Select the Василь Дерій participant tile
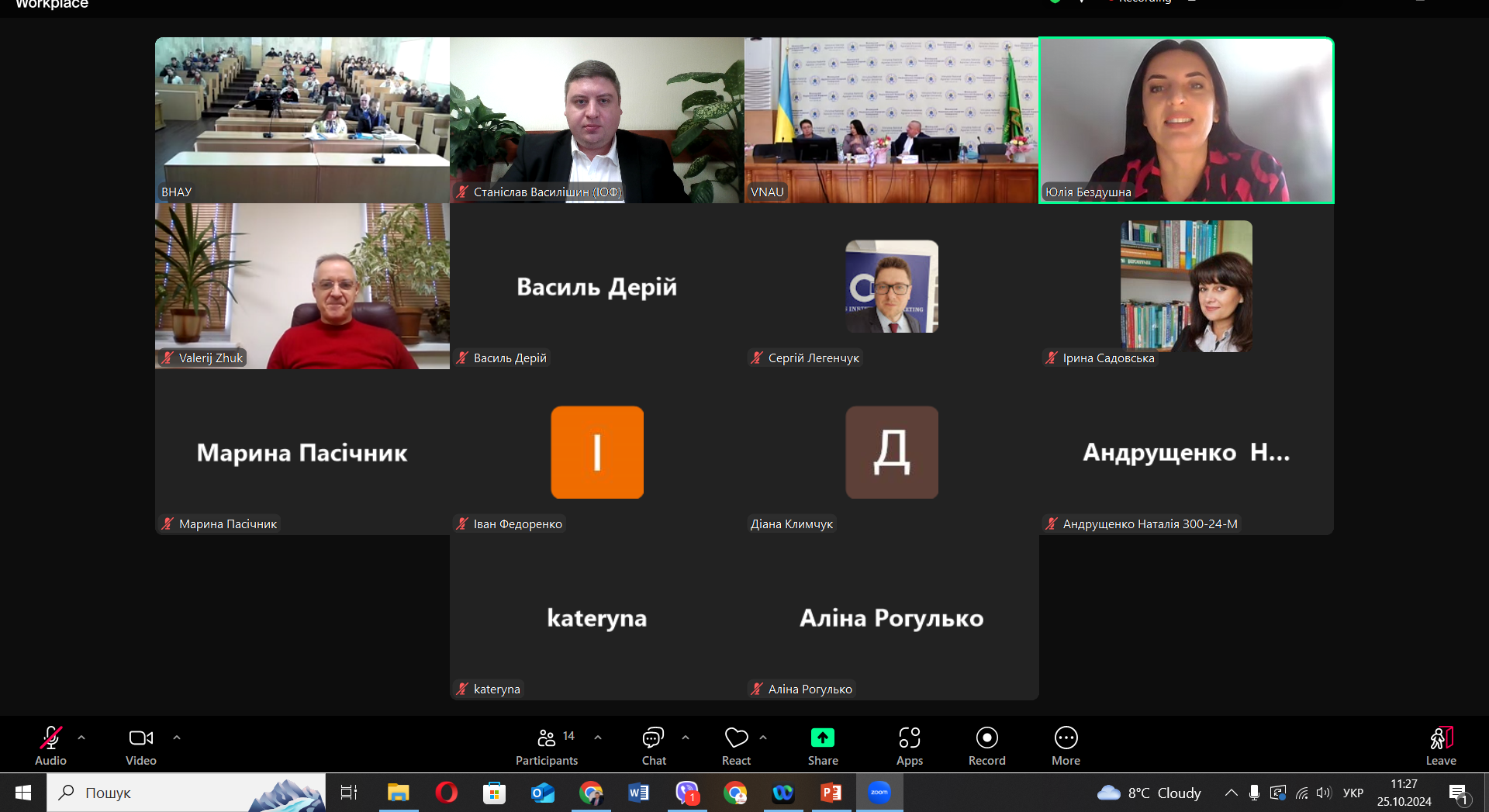 597,286
